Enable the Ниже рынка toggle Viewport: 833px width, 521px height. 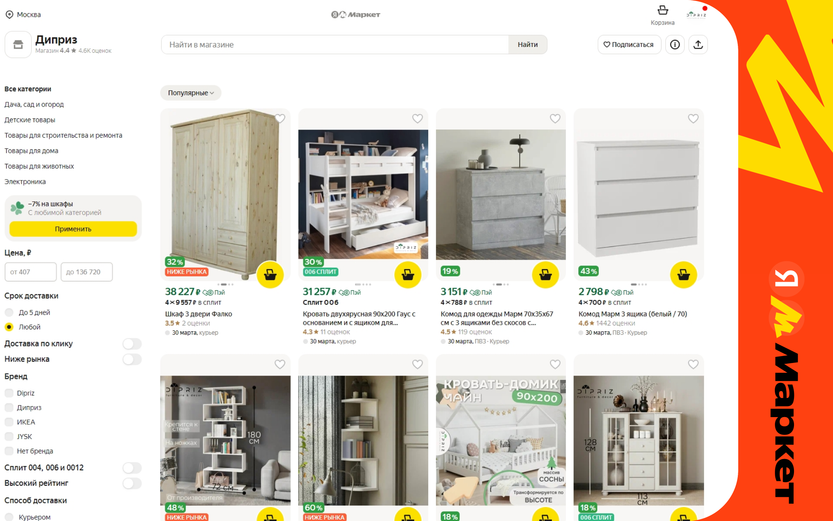(132, 360)
